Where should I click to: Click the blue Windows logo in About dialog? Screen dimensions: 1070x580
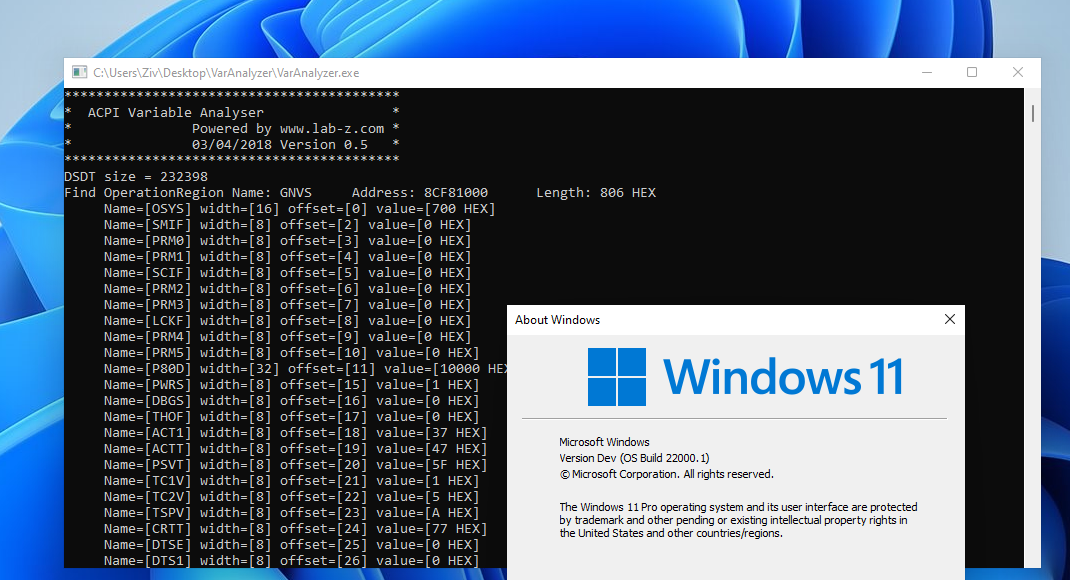pyautogui.click(x=617, y=377)
